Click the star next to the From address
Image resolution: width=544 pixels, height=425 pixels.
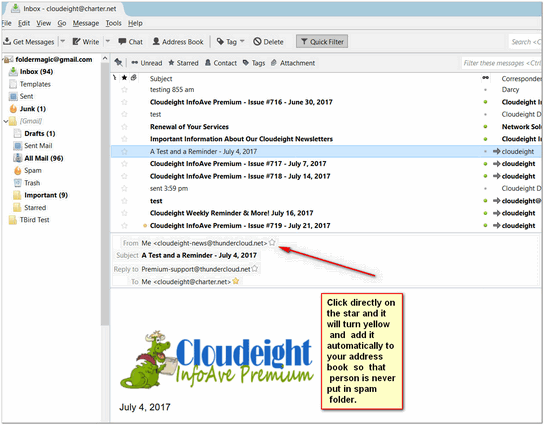(x=272, y=243)
